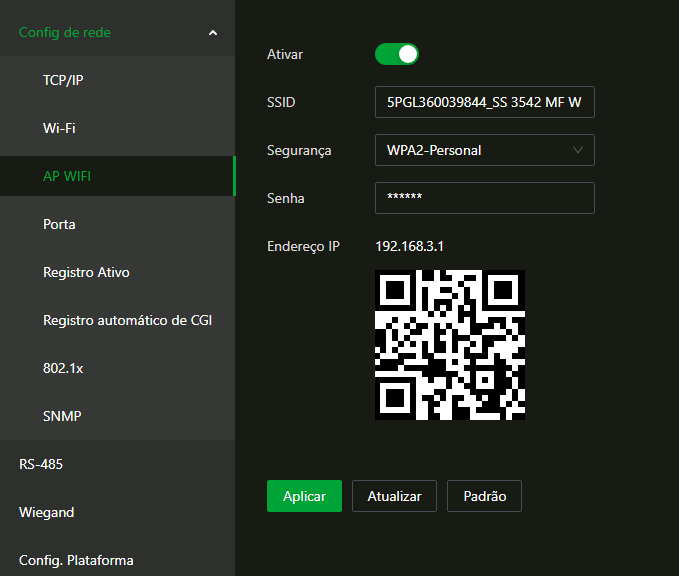Open the Segurança dropdown
Screen dimensions: 679x576
(485, 150)
